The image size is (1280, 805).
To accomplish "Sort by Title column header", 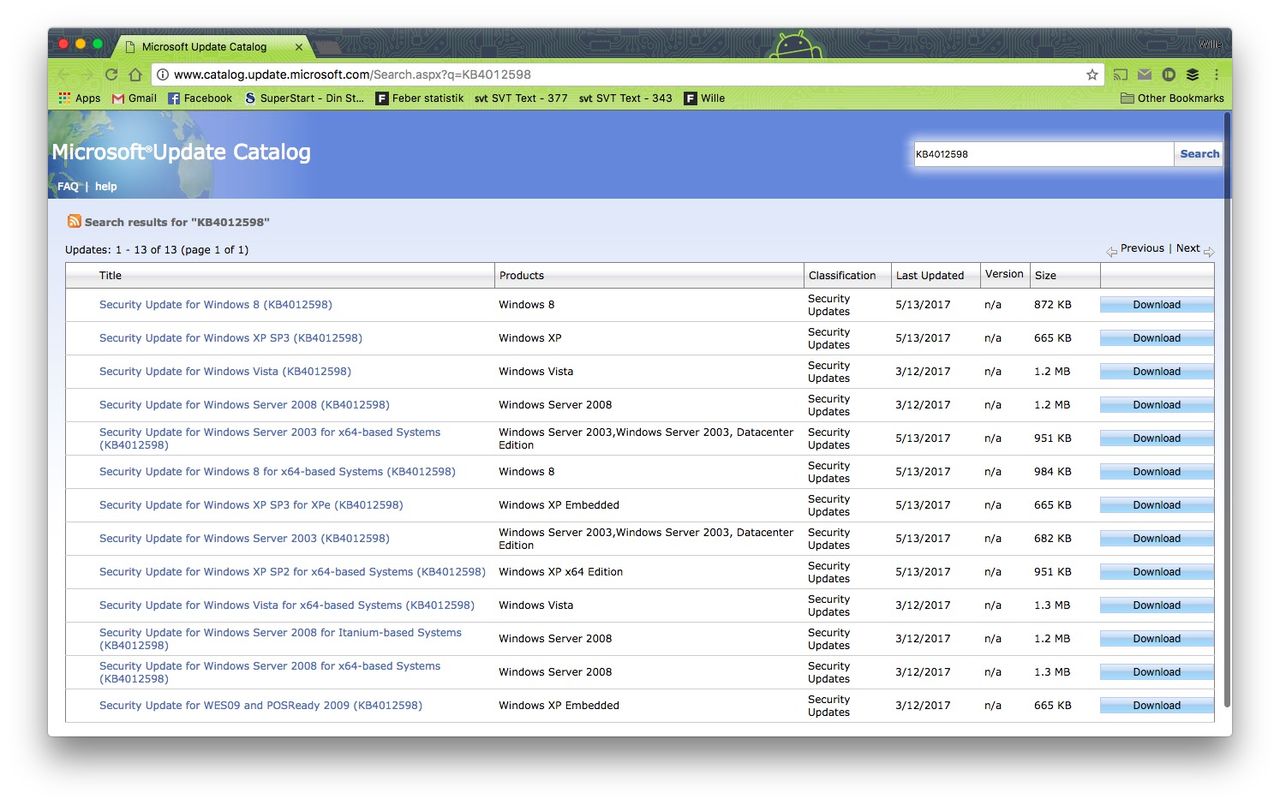I will pos(110,275).
